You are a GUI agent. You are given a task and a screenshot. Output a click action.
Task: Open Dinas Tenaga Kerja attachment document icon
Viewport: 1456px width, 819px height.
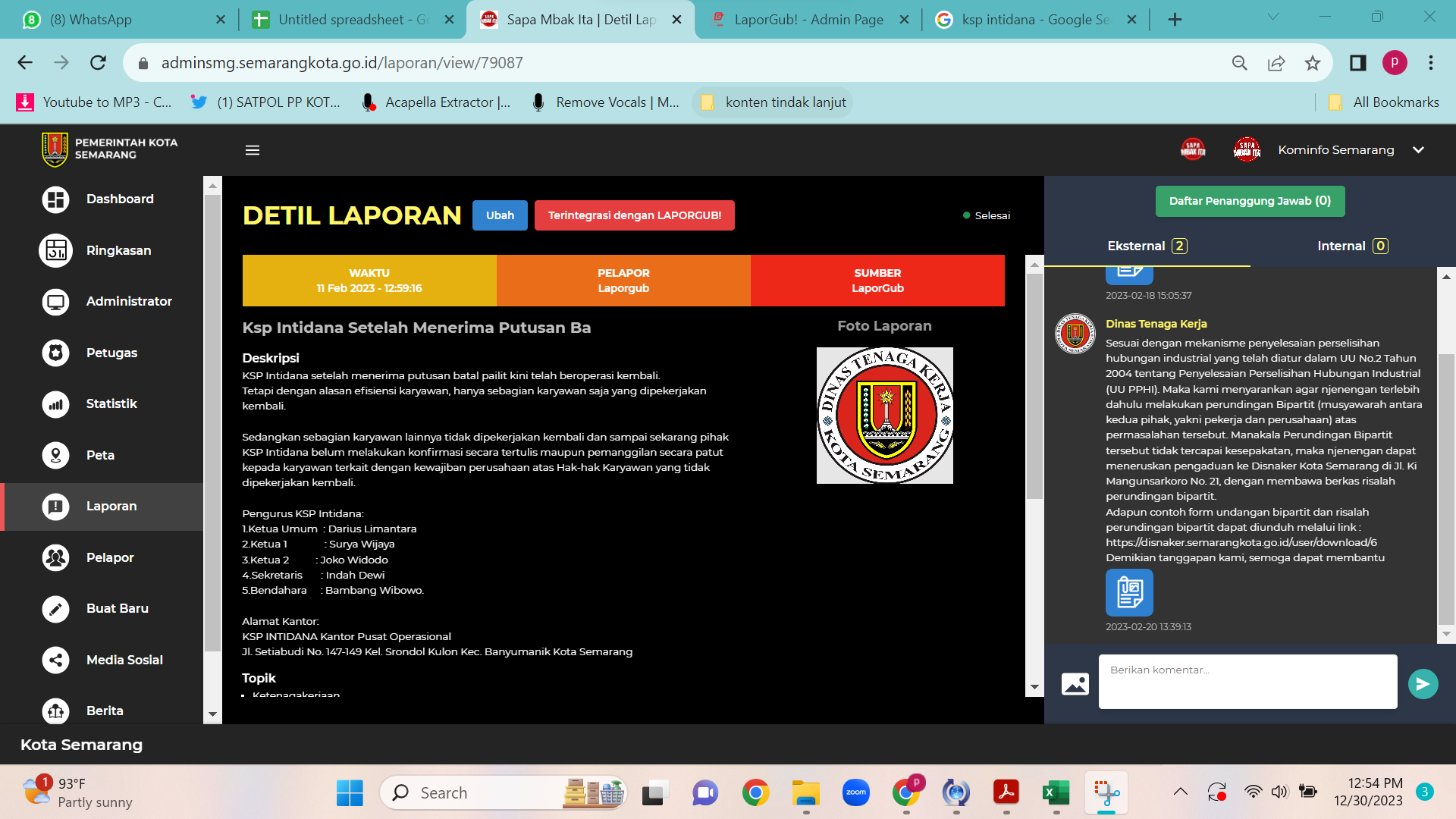click(x=1129, y=592)
